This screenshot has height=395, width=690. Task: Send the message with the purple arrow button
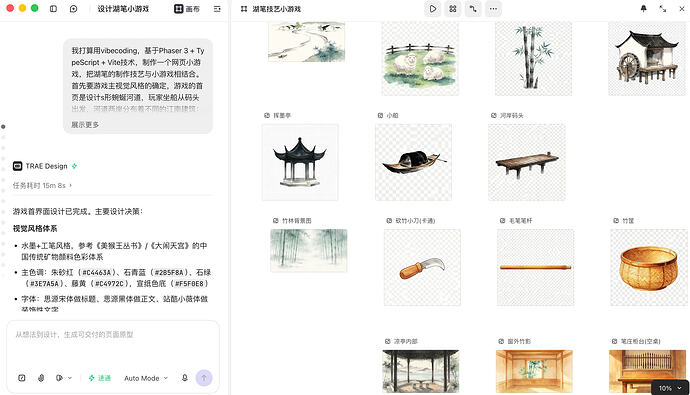point(204,378)
